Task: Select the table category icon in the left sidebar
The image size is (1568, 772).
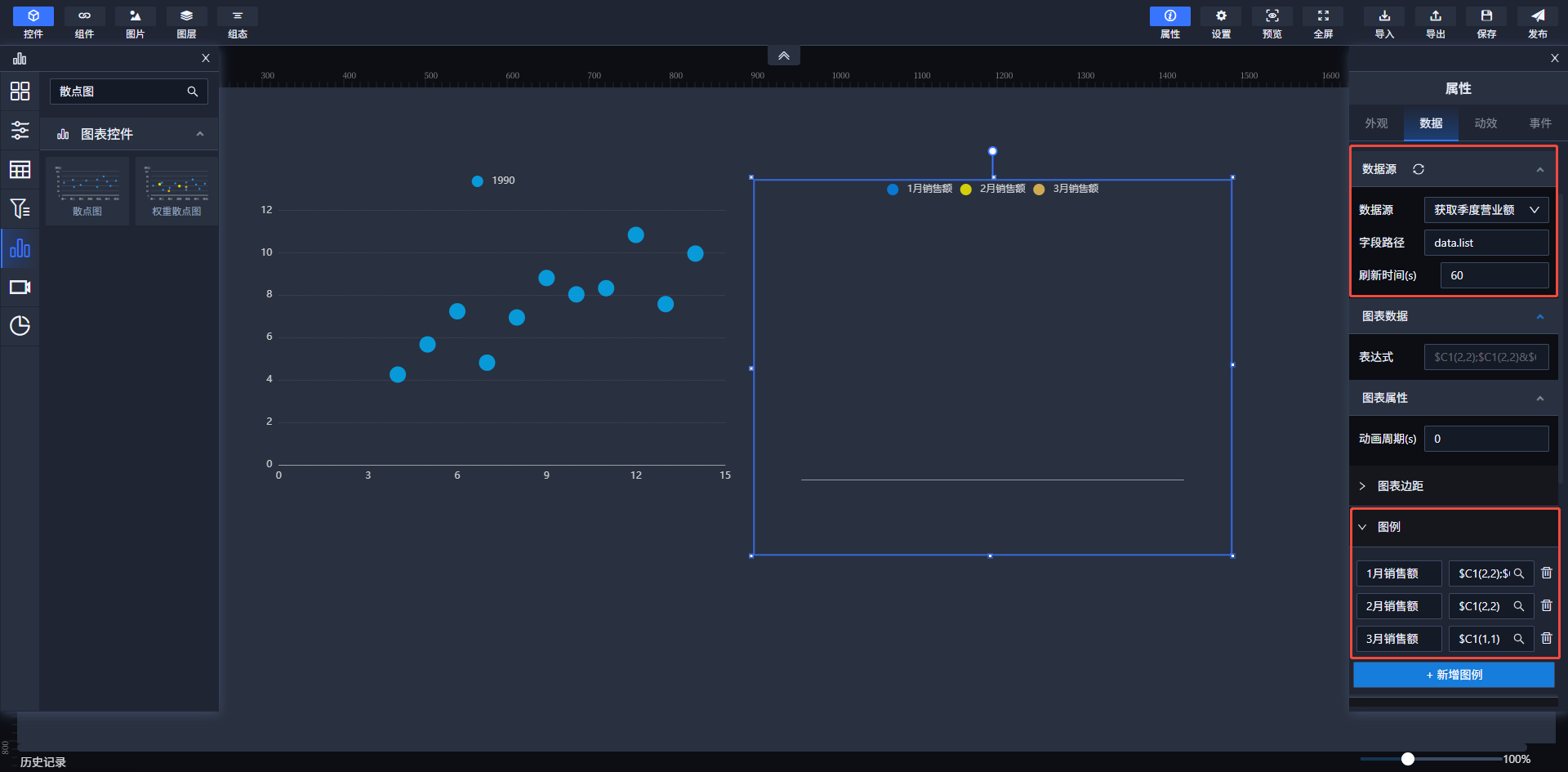Action: (x=20, y=170)
